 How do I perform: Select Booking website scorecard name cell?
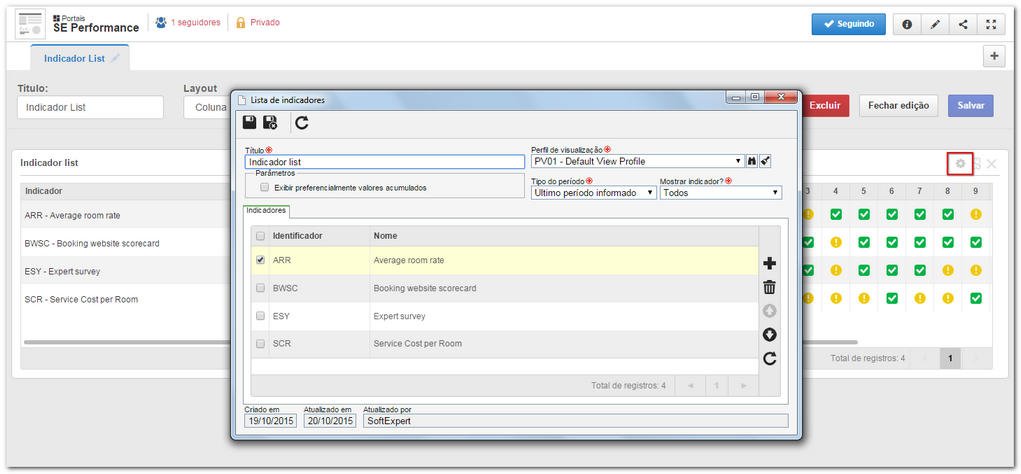point(564,288)
